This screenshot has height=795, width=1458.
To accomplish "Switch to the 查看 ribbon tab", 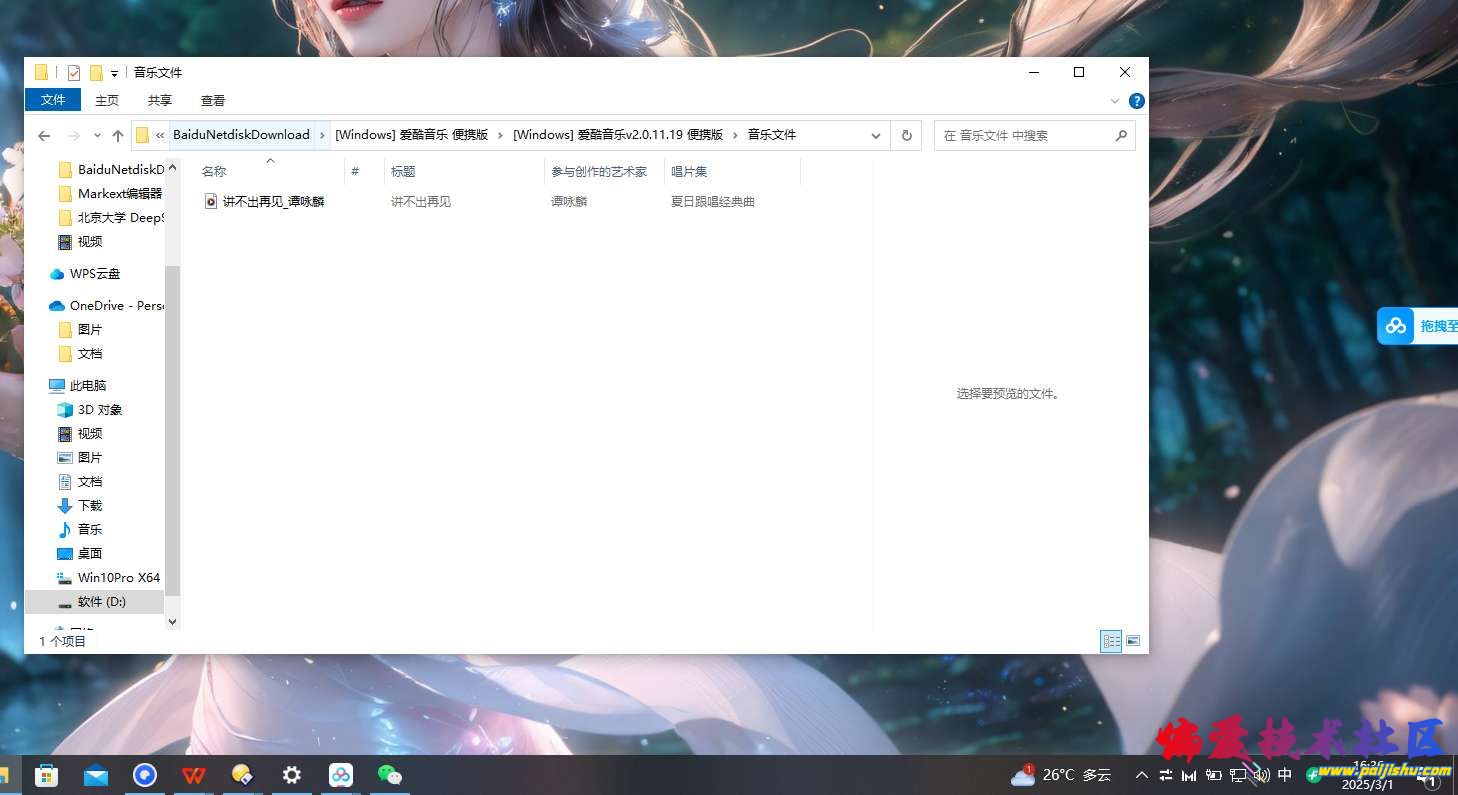I will [x=213, y=100].
